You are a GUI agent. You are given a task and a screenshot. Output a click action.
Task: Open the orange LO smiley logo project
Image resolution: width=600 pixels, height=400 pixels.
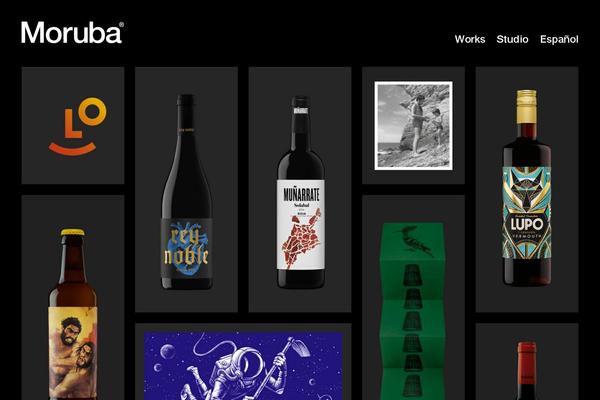pos(73,126)
